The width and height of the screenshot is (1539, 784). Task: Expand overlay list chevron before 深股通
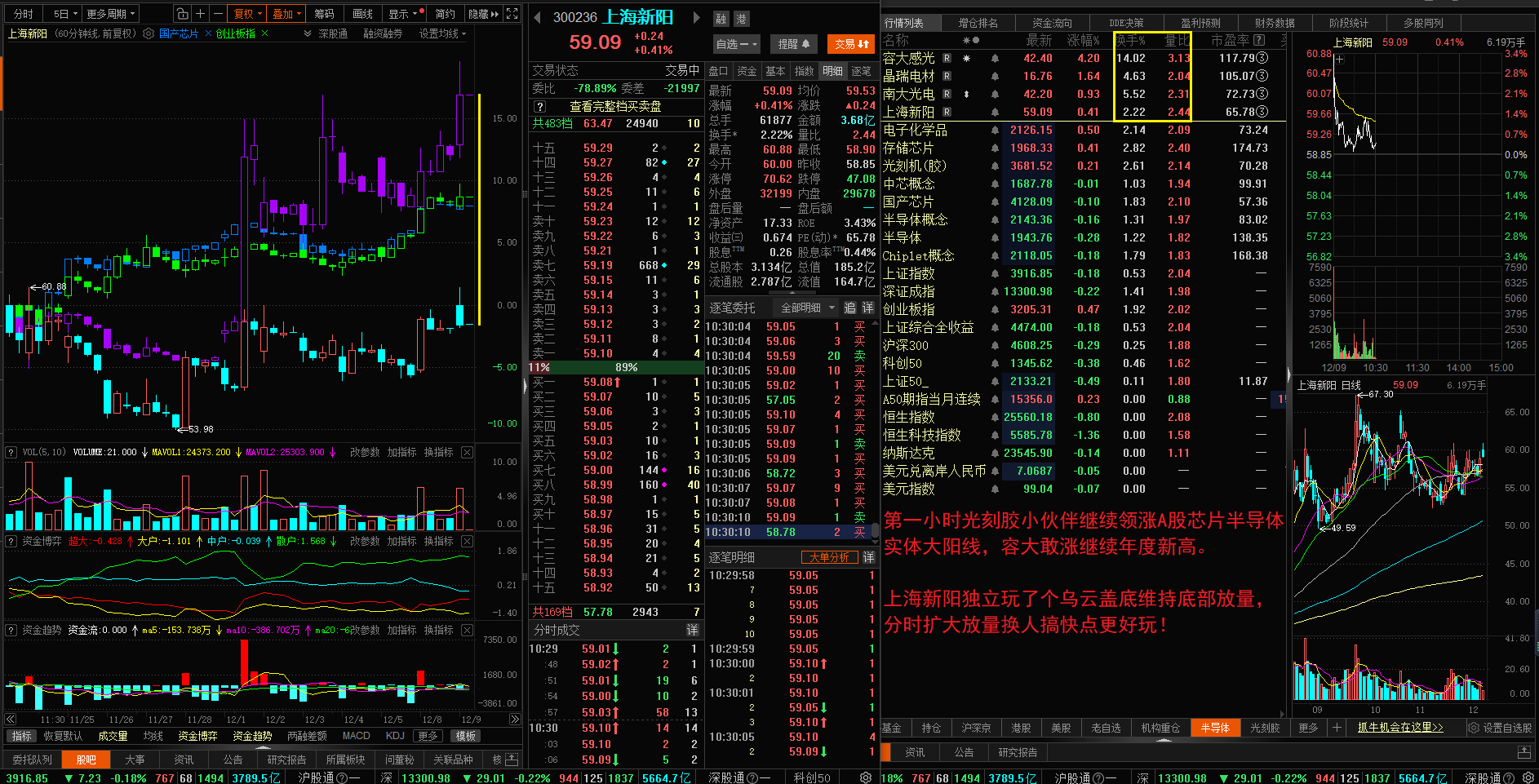click(308, 33)
